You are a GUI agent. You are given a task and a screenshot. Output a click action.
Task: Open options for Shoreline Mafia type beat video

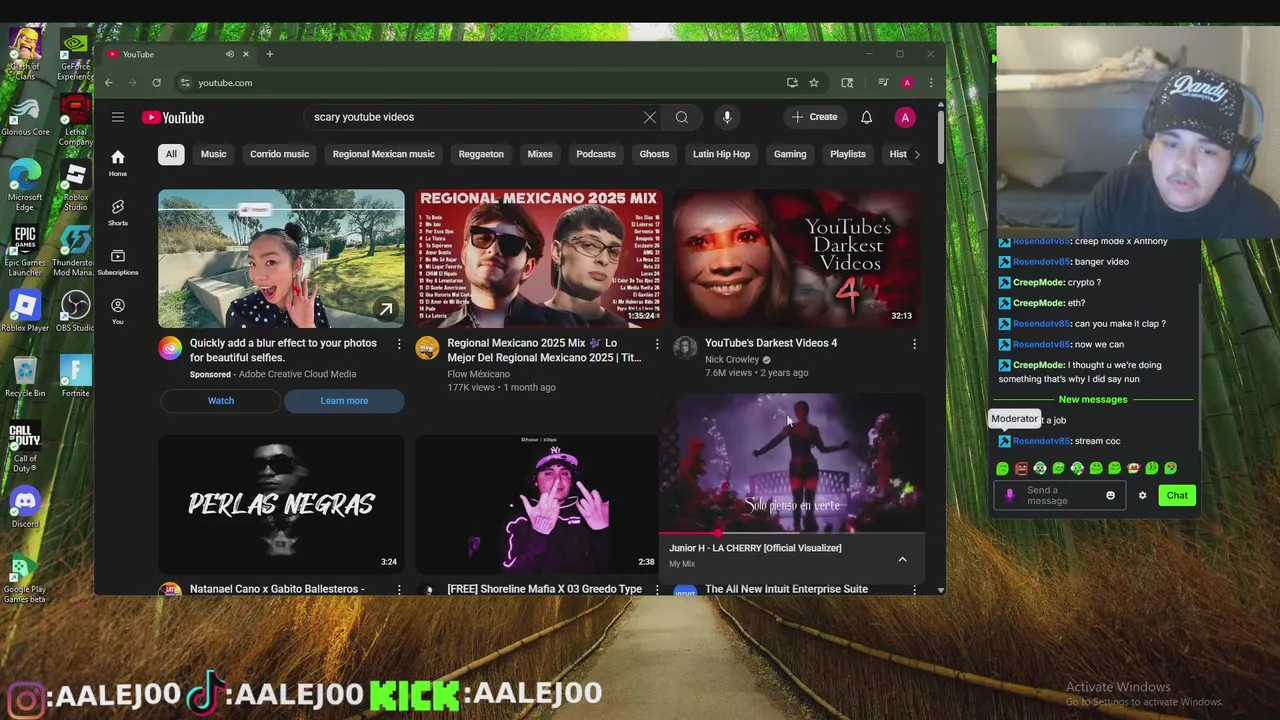657,590
